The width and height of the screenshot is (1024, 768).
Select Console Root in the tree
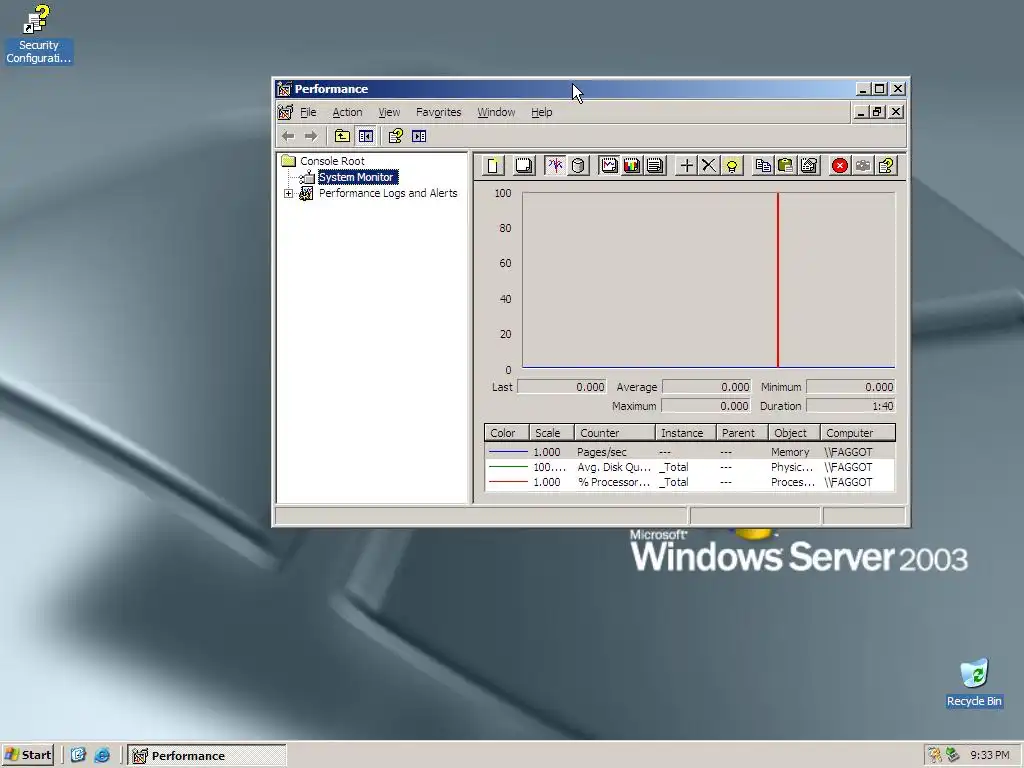(332, 161)
